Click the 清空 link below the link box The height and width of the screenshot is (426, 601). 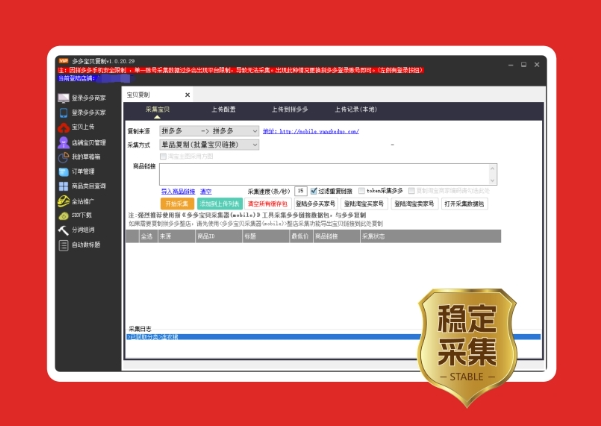point(206,191)
